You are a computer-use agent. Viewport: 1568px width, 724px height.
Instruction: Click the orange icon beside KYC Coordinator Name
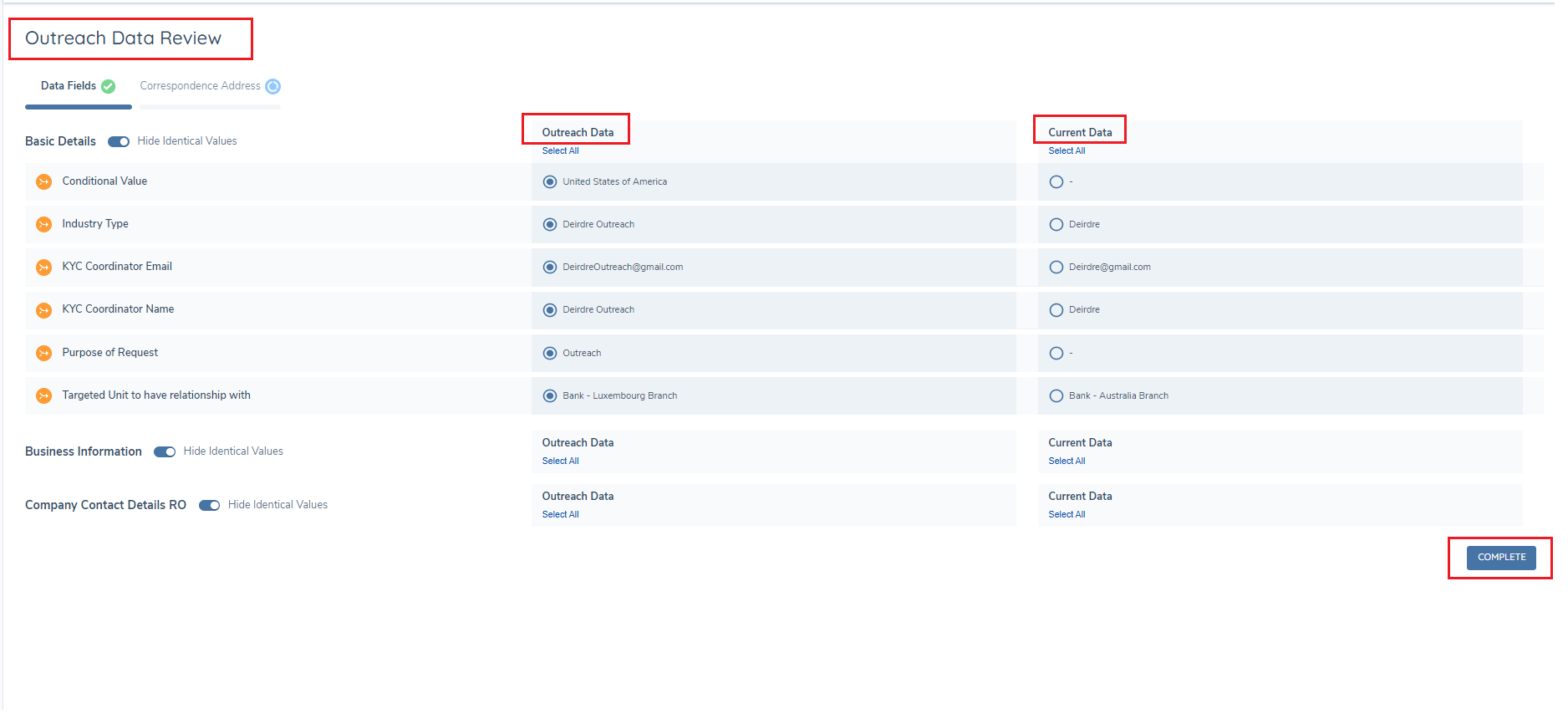(x=44, y=310)
